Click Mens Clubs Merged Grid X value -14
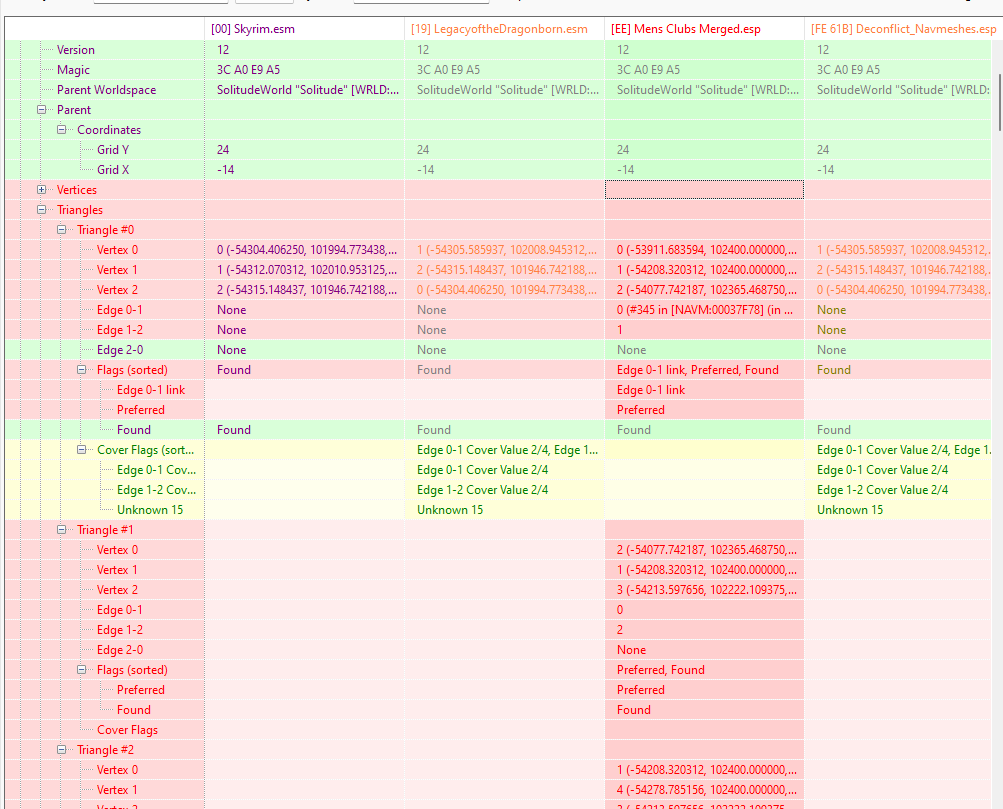This screenshot has height=809, width=1003. 625,170
